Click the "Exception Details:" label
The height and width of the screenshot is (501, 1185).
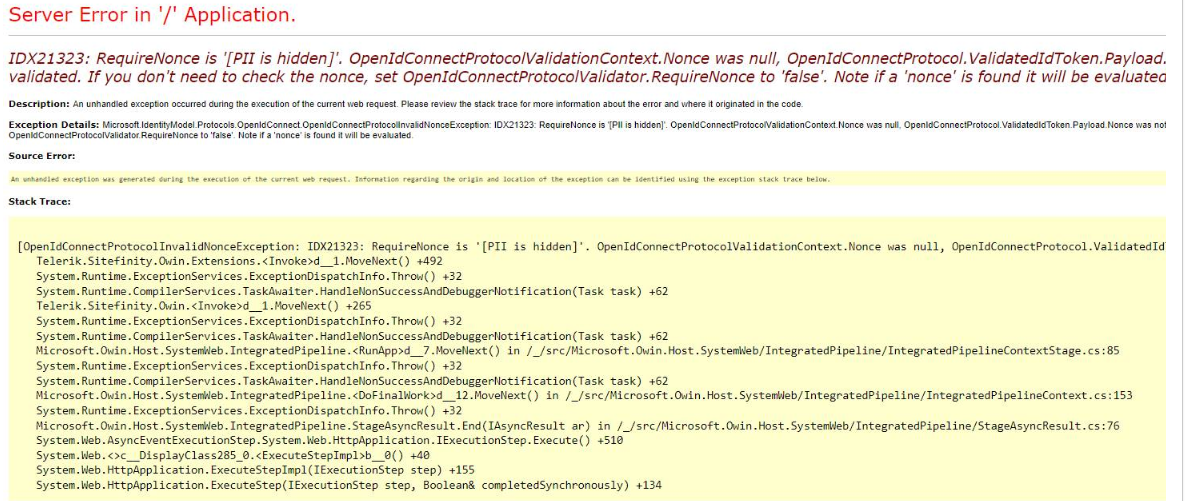(x=54, y=123)
